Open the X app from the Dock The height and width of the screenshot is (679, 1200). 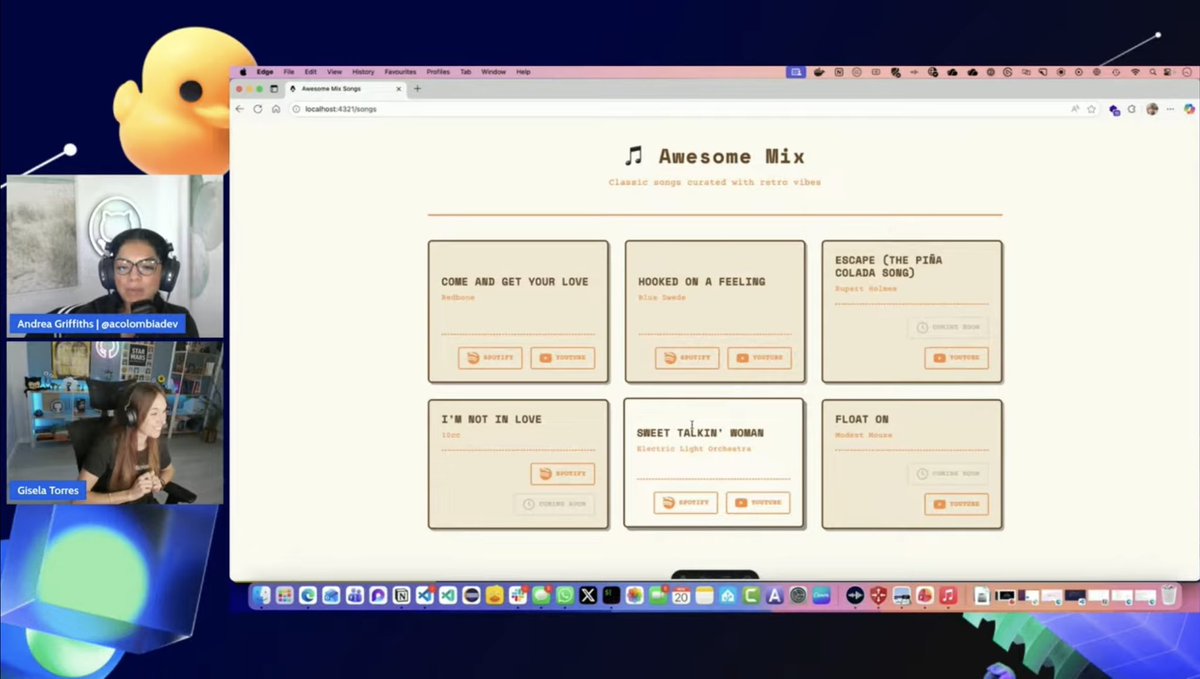coord(588,595)
